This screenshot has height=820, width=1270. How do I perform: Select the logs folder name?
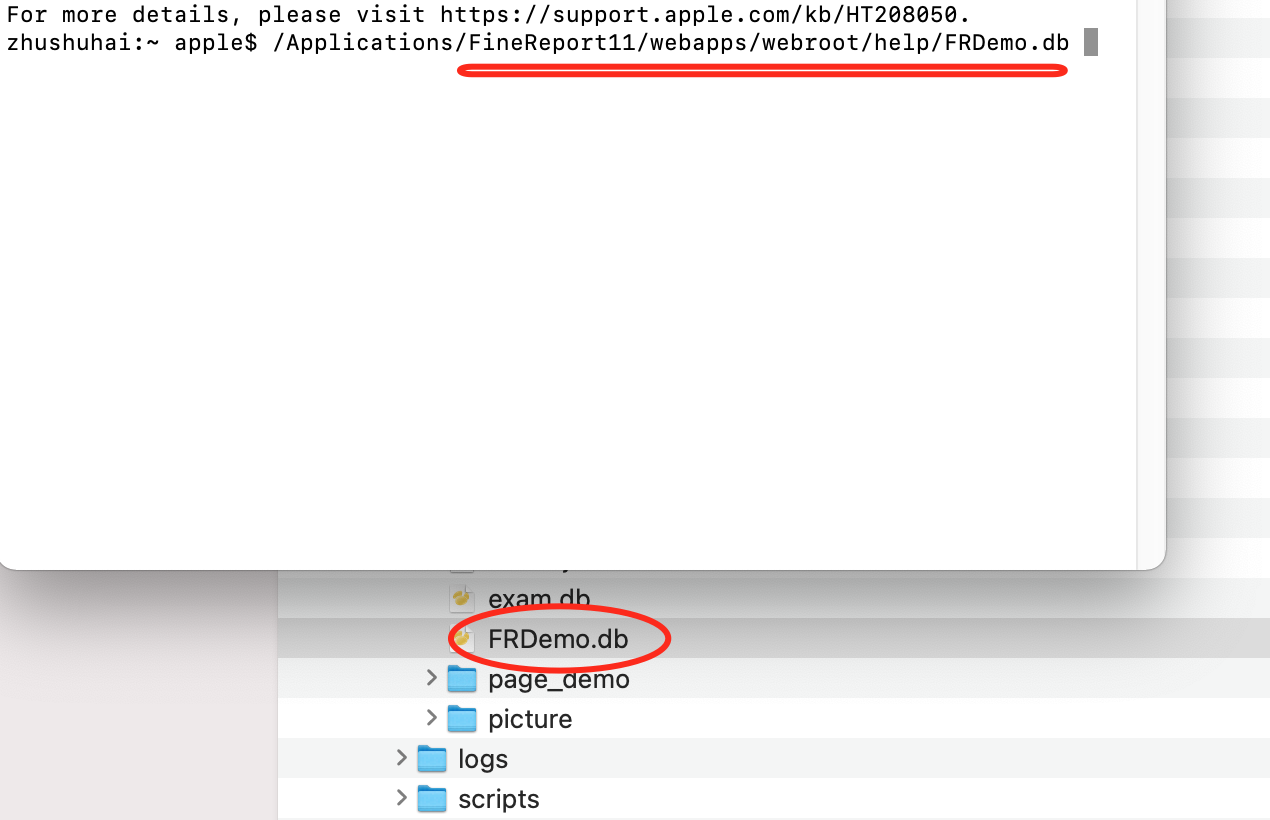pos(483,760)
